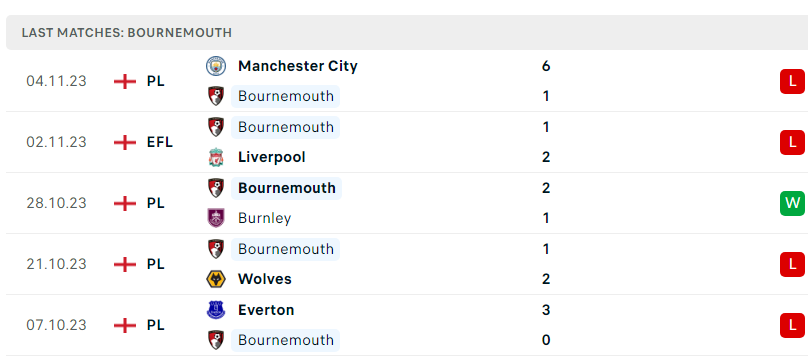Open the Liverpool team link
The height and width of the screenshot is (360, 808).
click(272, 157)
